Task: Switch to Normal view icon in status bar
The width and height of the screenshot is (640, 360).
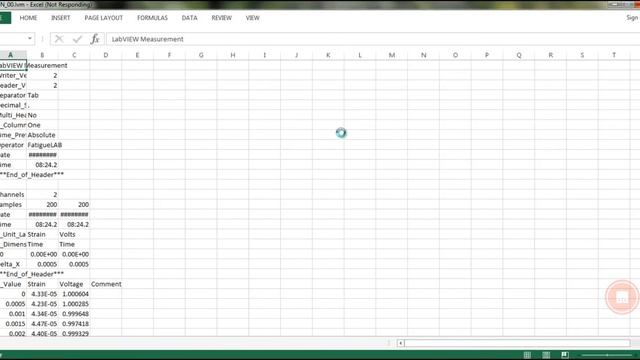Action: [527, 355]
